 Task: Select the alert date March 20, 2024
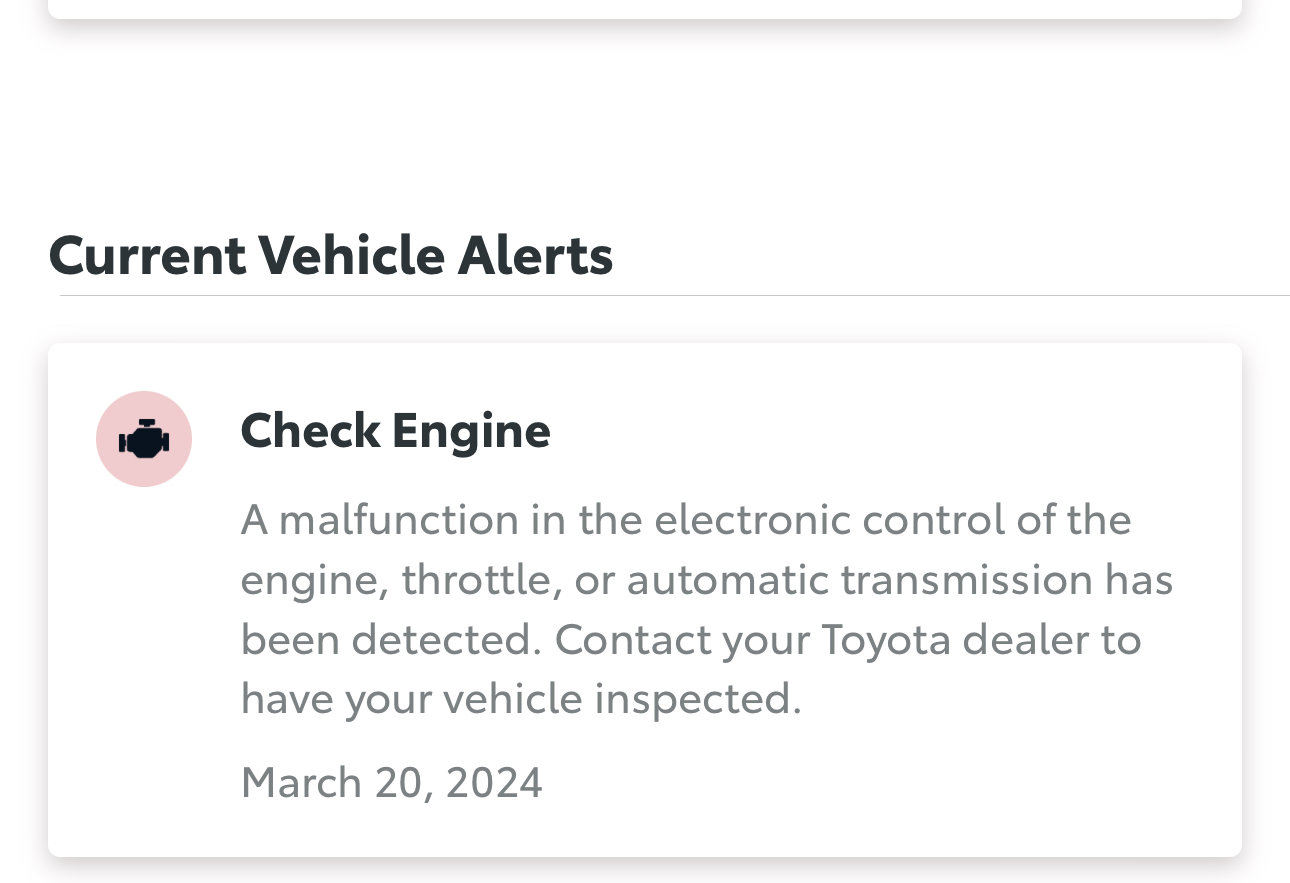tap(391, 781)
